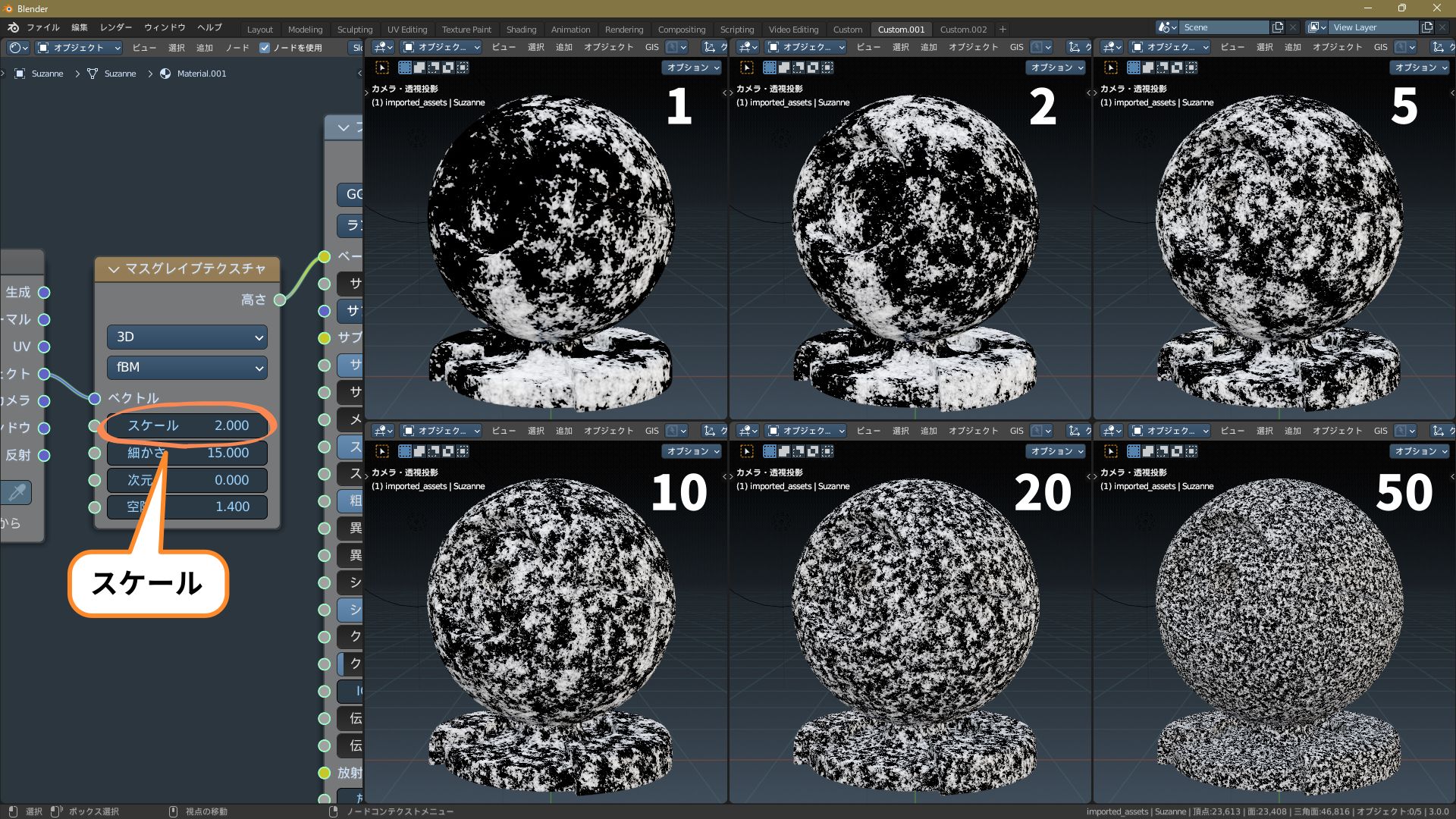Click the 高さ output socket of Musgrave node
Image resolution: width=1456 pixels, height=819 pixels.
[280, 300]
